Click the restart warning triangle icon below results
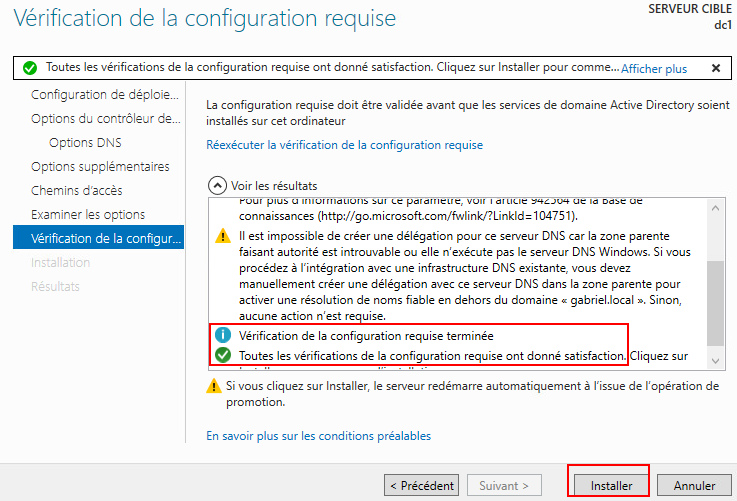Viewport: 737px width, 501px height. (x=214, y=386)
